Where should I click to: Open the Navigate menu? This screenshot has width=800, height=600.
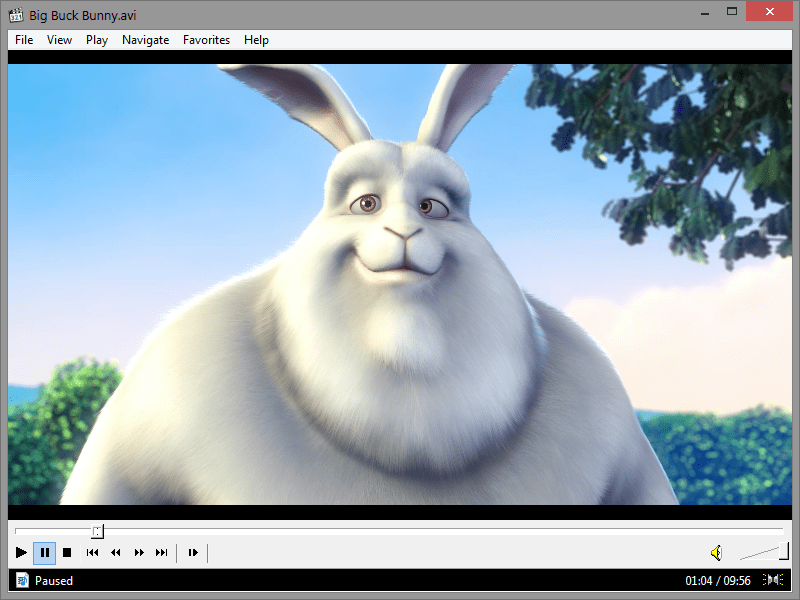pyautogui.click(x=145, y=40)
